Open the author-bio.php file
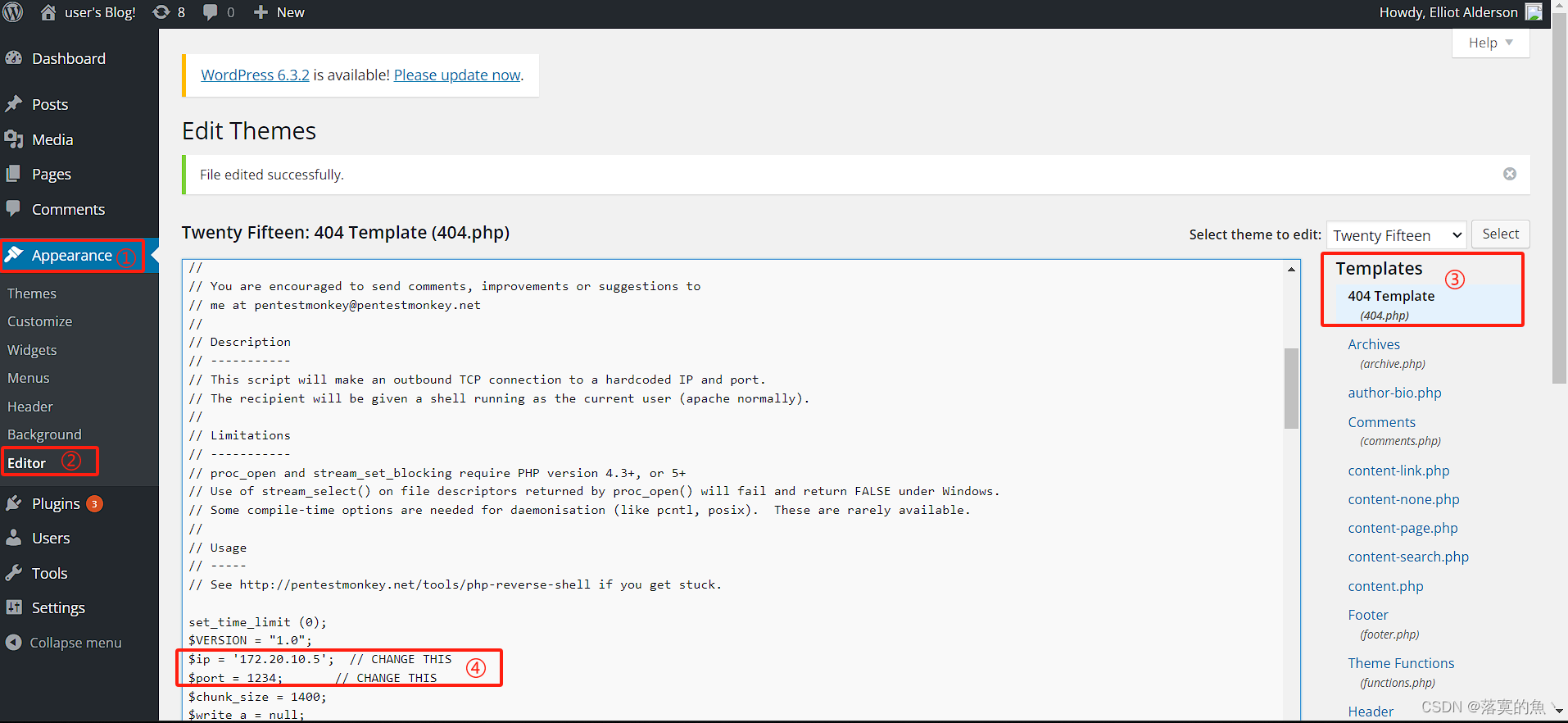This screenshot has height=723, width=1568. point(1394,393)
